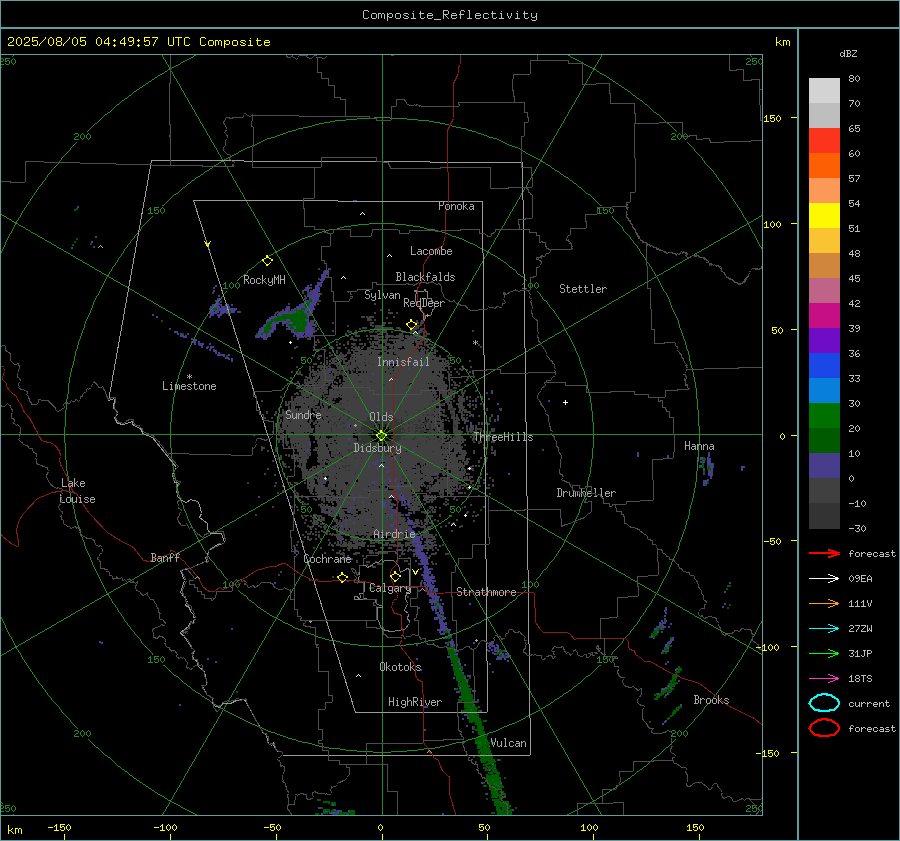This screenshot has width=900, height=841.
Task: Click the current legend label
Action: pyautogui.click(x=869, y=703)
